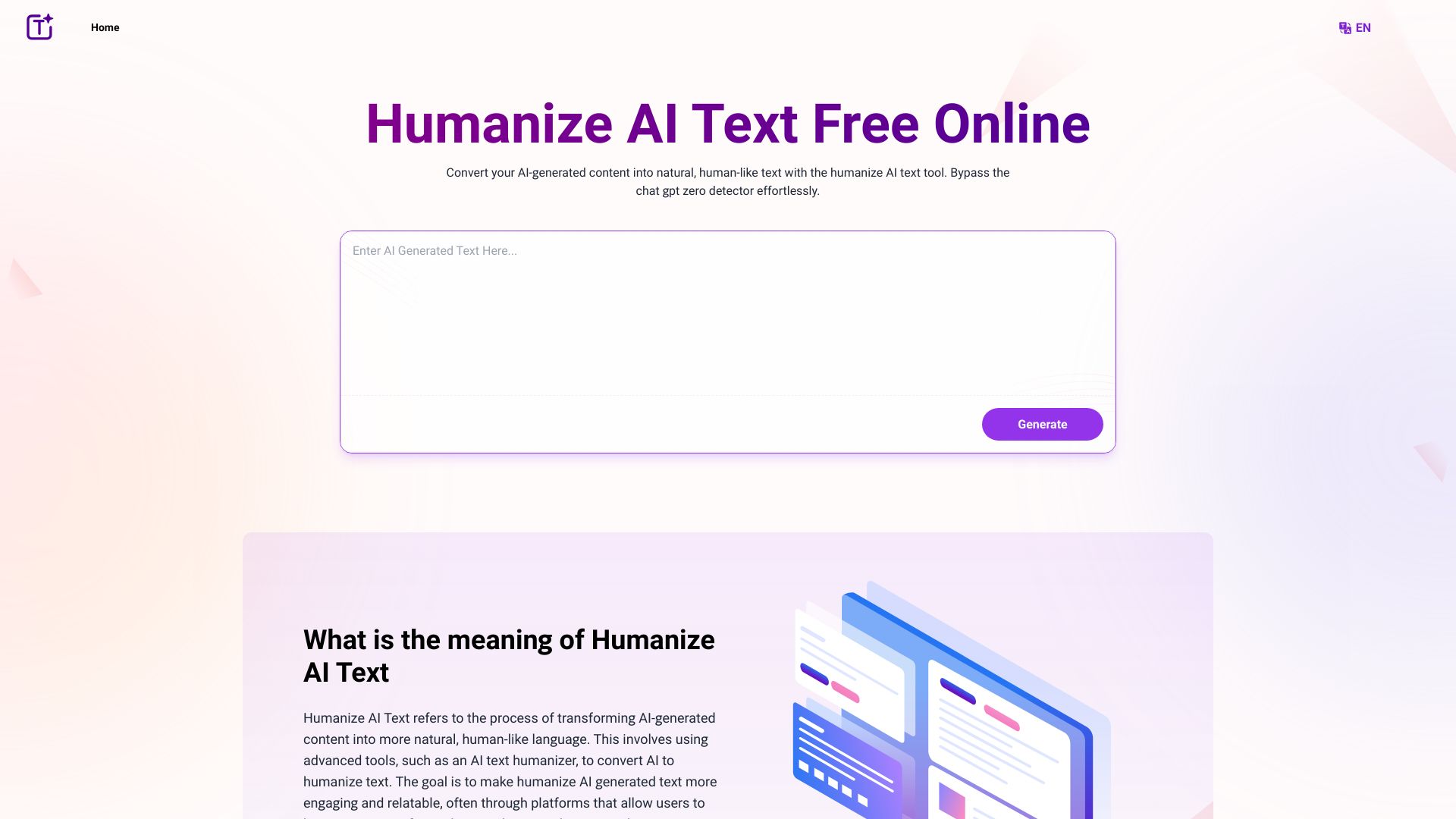Click the EN language selector label
Viewport: 1456px width, 819px height.
[1363, 27]
